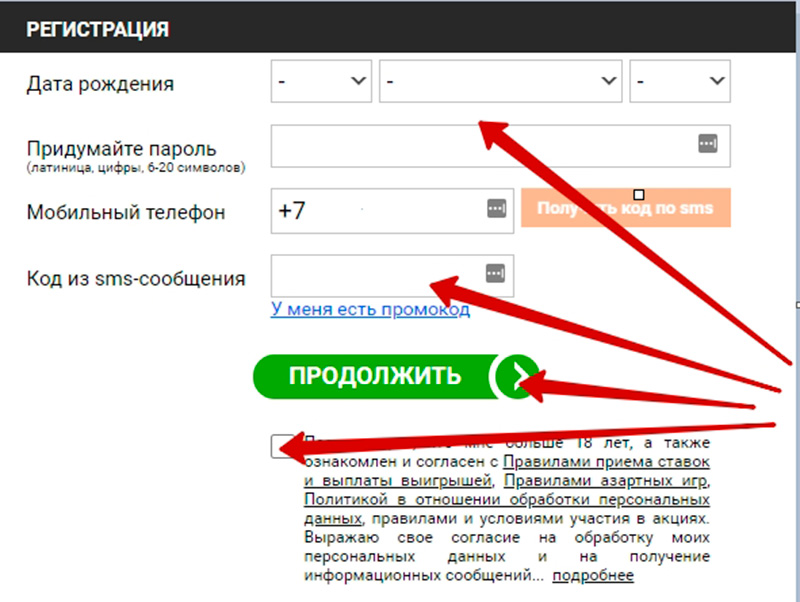Open the birth year dropdown
The image size is (800, 602).
pos(680,82)
